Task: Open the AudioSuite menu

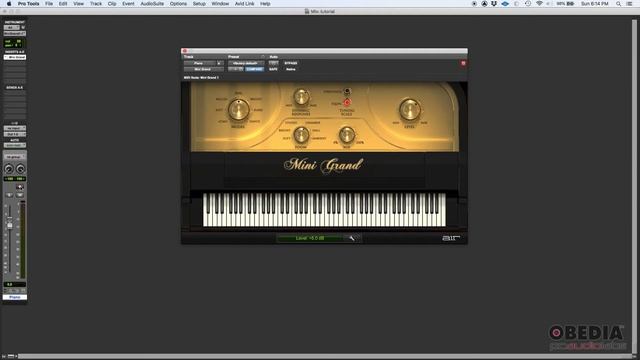Action: click(152, 4)
